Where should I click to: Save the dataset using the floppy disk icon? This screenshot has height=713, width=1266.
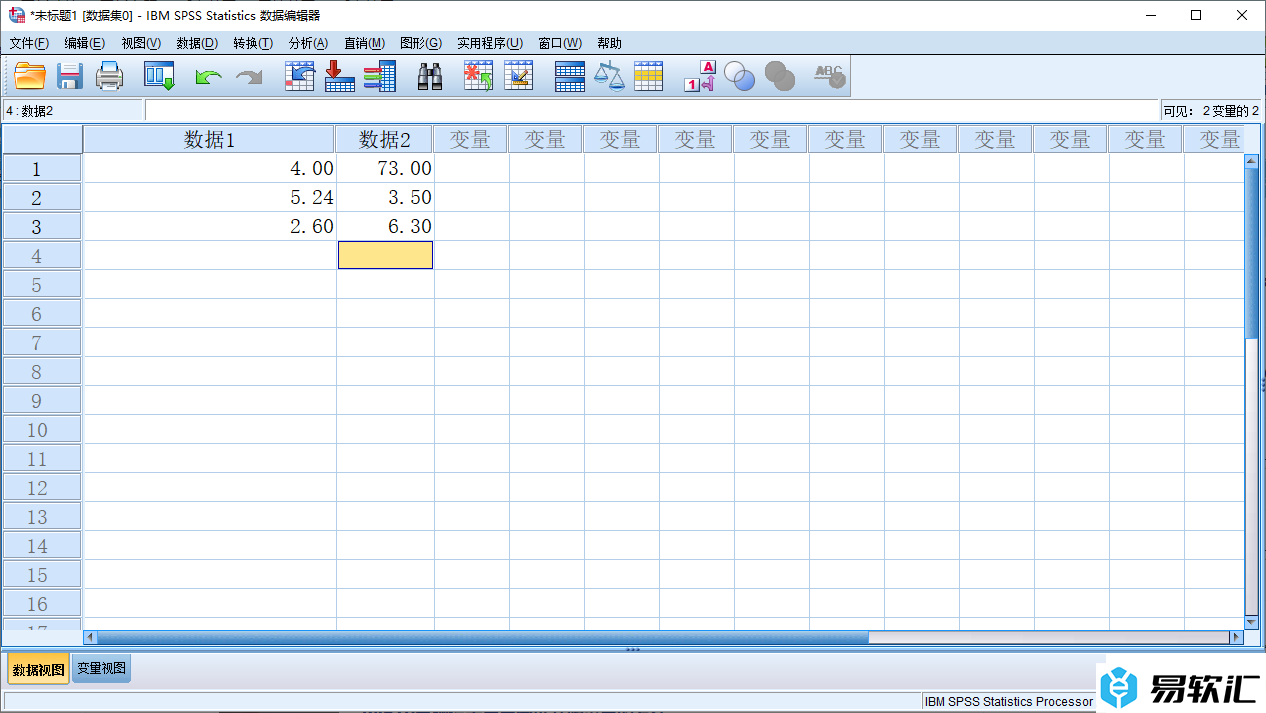pyautogui.click(x=69, y=76)
